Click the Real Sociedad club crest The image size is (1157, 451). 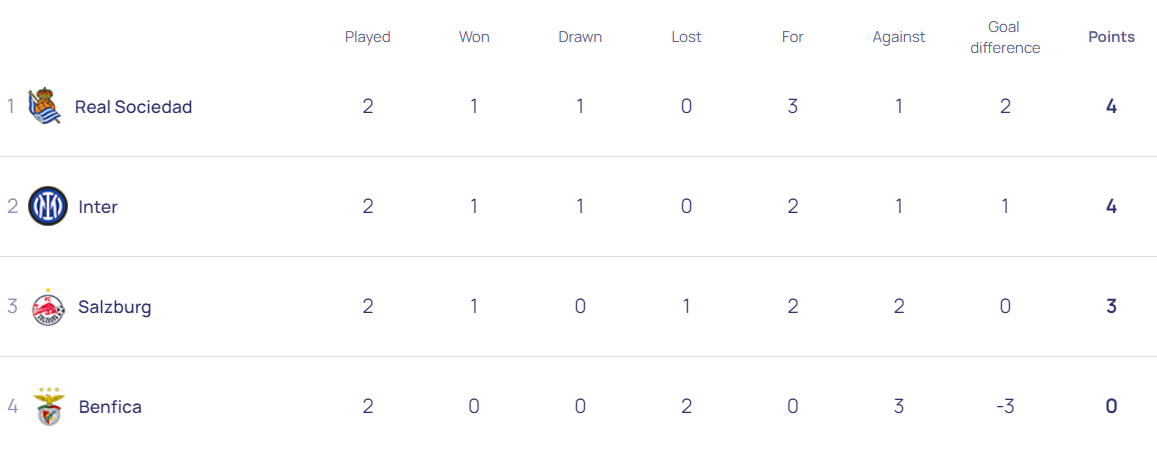(x=45, y=106)
